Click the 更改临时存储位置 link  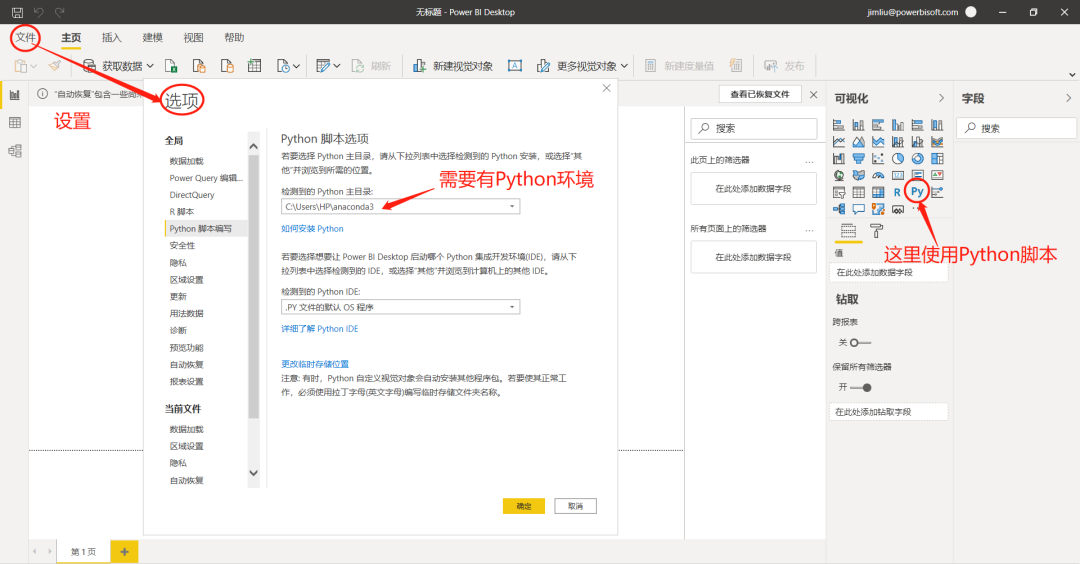pyautogui.click(x=315, y=364)
